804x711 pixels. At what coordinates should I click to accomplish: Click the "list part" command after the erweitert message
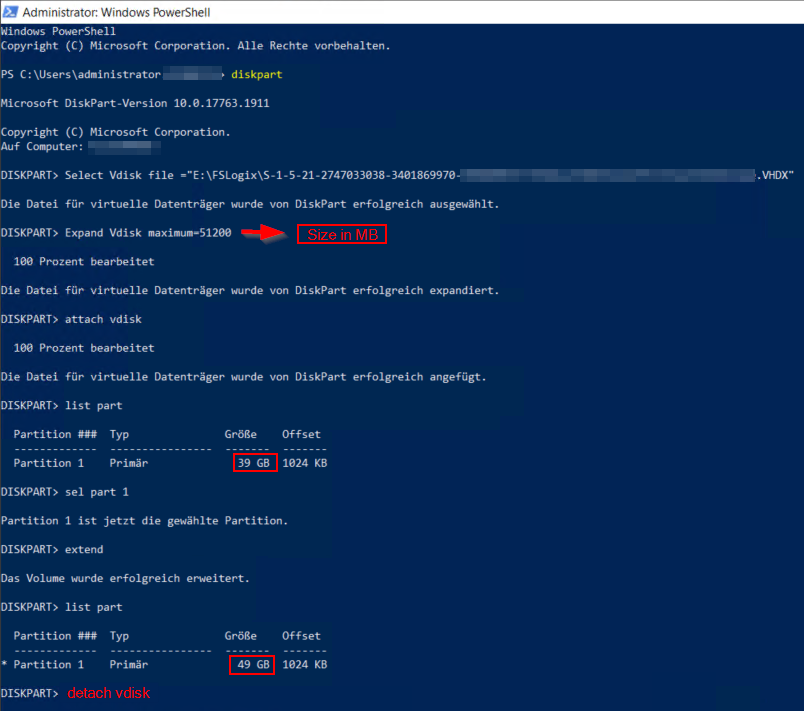point(93,607)
